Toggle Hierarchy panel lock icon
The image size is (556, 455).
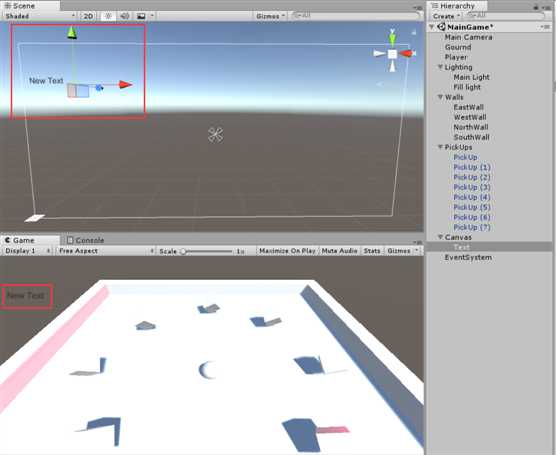[536, 7]
